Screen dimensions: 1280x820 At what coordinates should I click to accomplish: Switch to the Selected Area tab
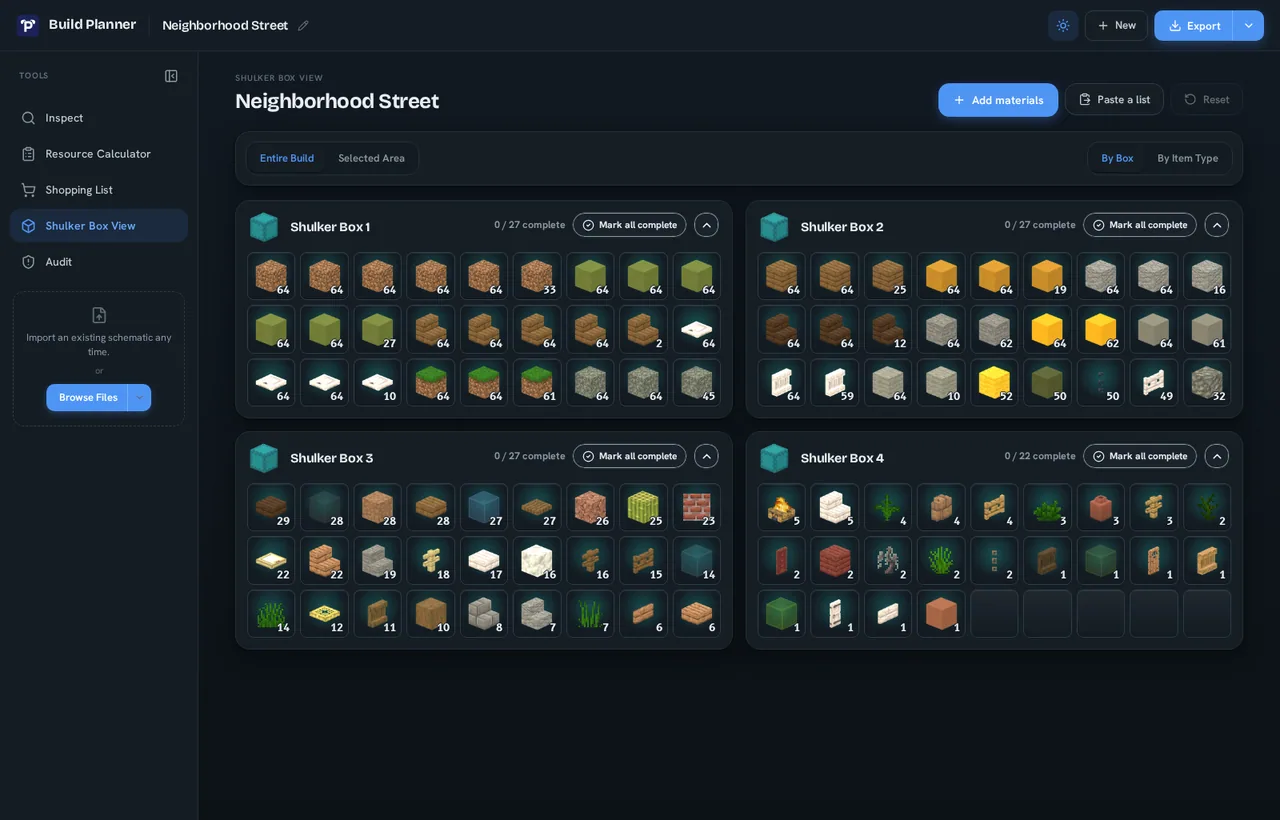click(x=371, y=158)
